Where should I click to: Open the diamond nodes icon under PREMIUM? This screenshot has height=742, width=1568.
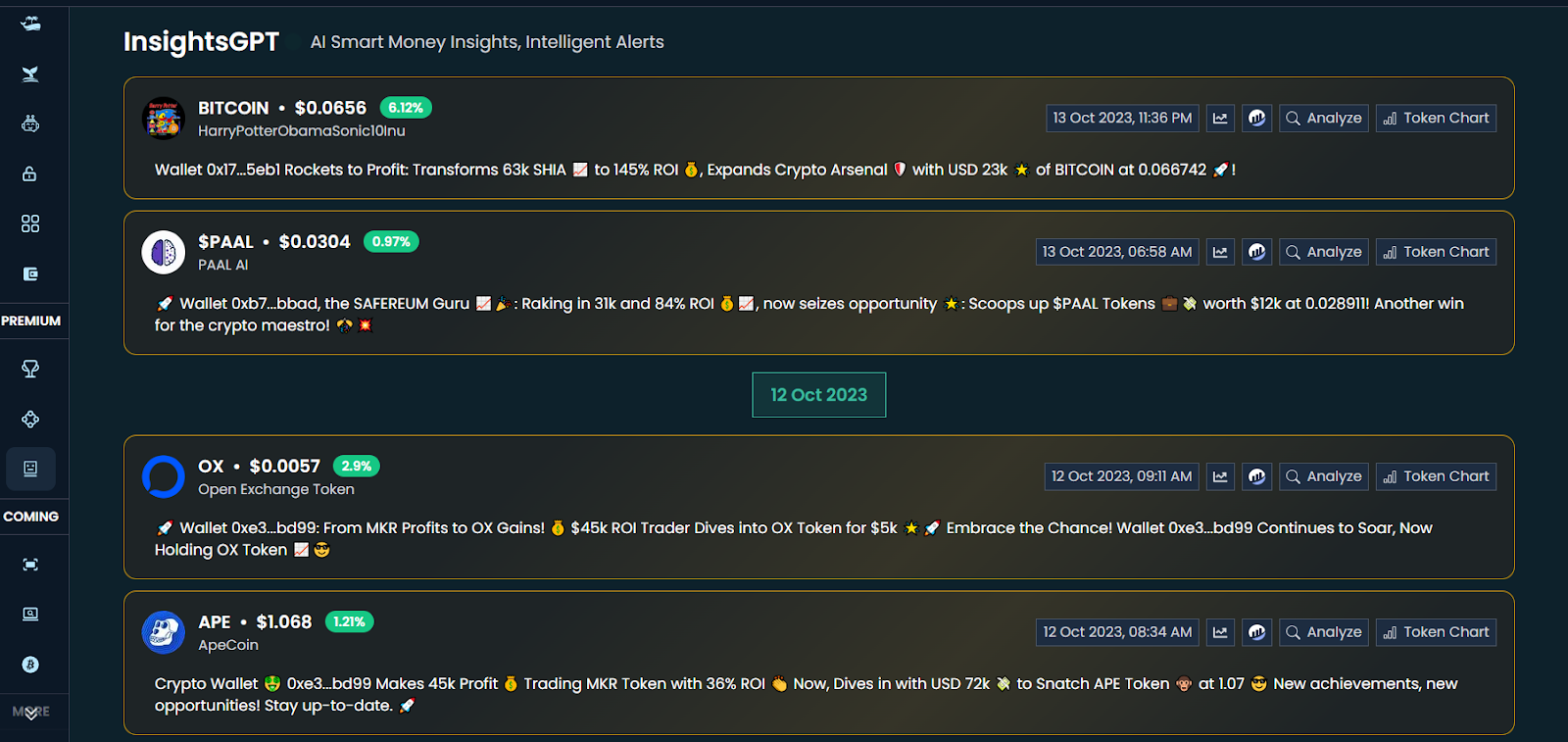pyautogui.click(x=30, y=419)
